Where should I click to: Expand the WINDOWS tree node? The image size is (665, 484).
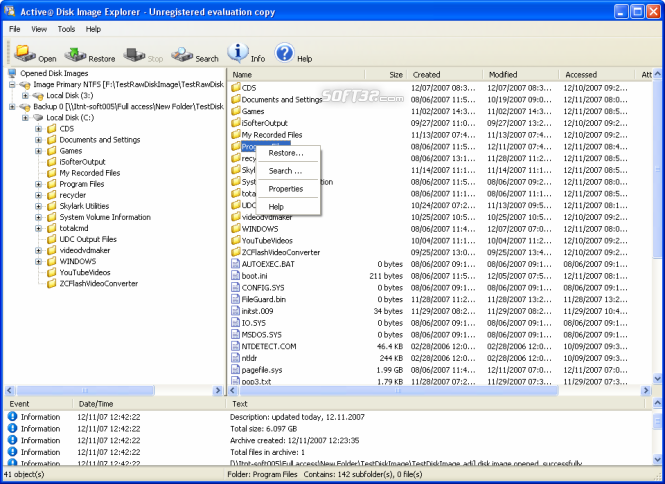[39, 261]
